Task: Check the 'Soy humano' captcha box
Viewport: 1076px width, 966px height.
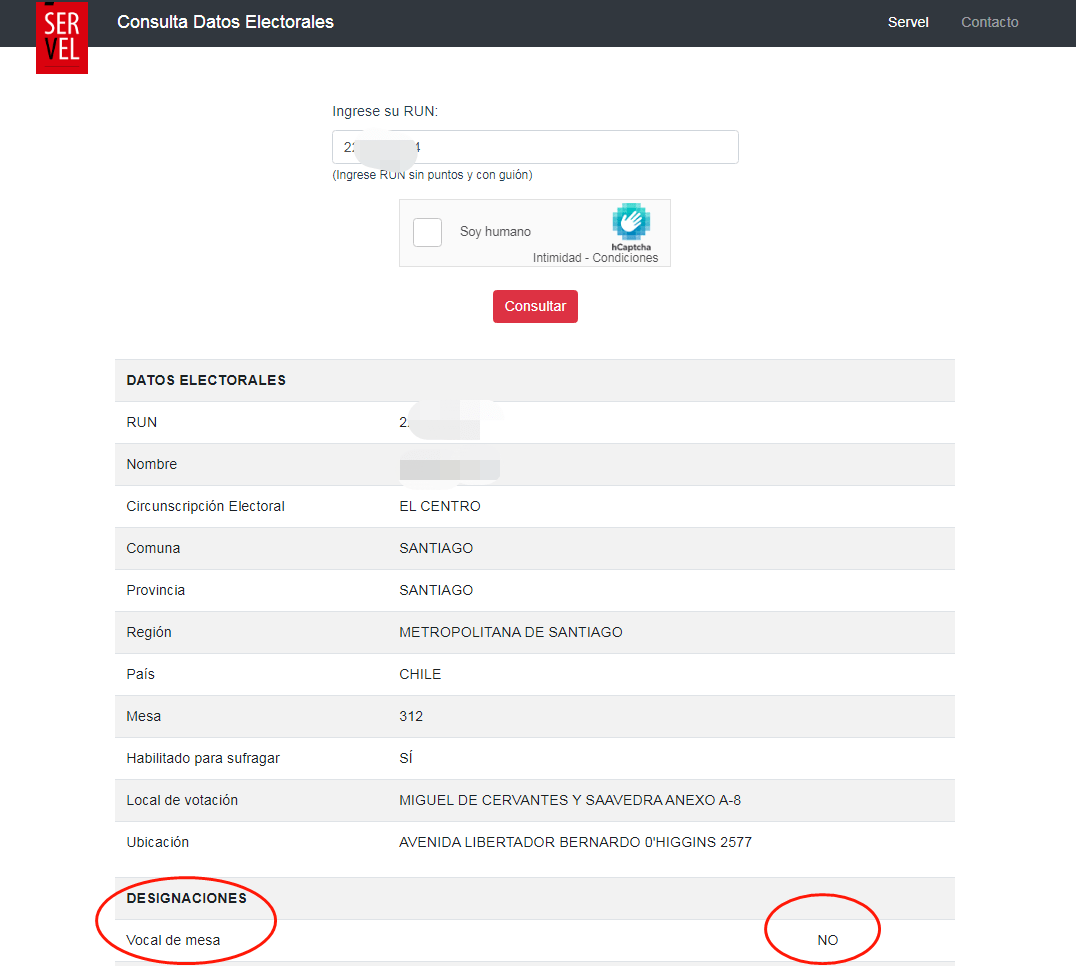Action: pyautogui.click(x=427, y=232)
